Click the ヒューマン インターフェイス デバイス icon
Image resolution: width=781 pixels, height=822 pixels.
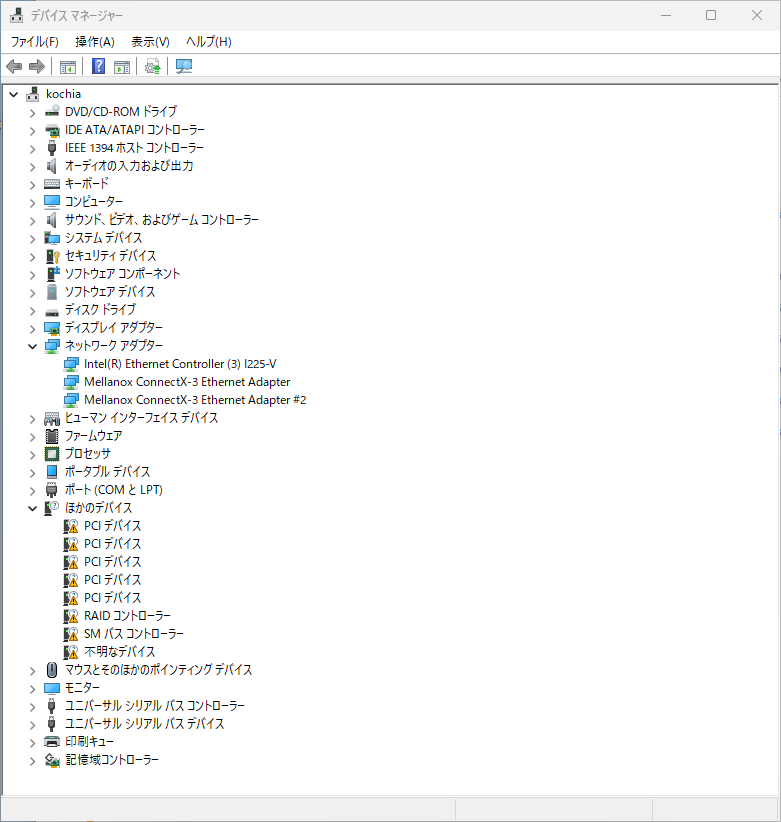click(x=52, y=418)
